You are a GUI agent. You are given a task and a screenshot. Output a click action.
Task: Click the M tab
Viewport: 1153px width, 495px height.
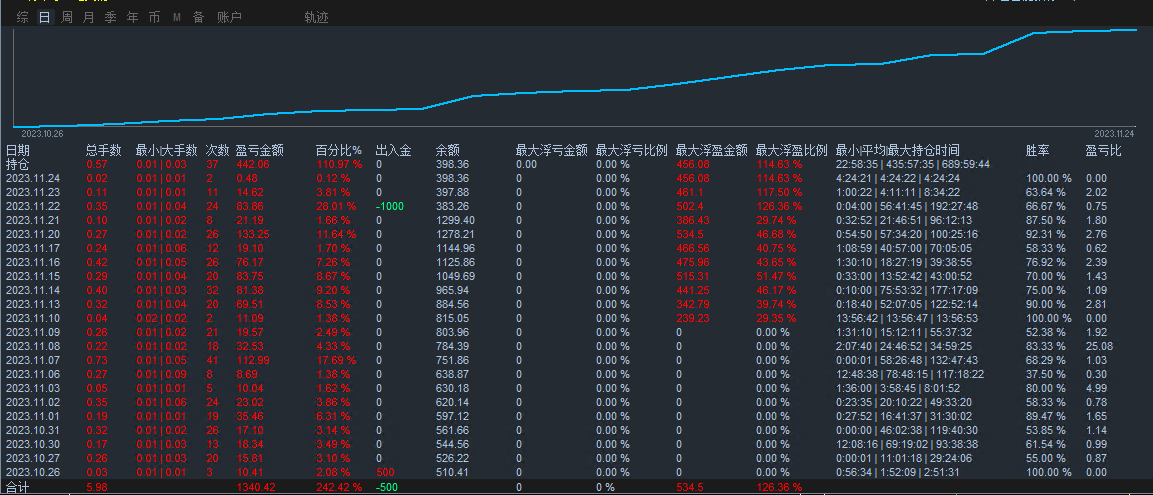pos(177,18)
